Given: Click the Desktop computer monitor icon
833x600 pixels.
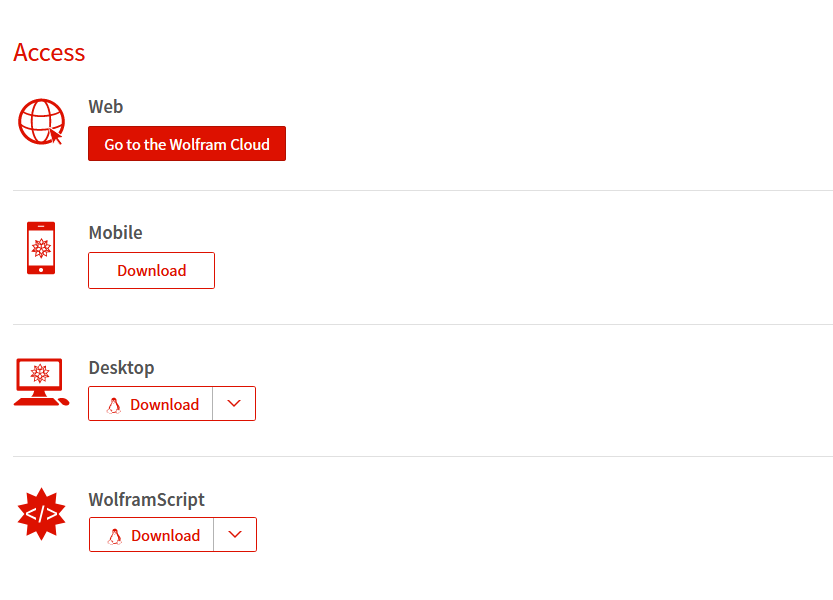Looking at the screenshot, I should pos(40,382).
